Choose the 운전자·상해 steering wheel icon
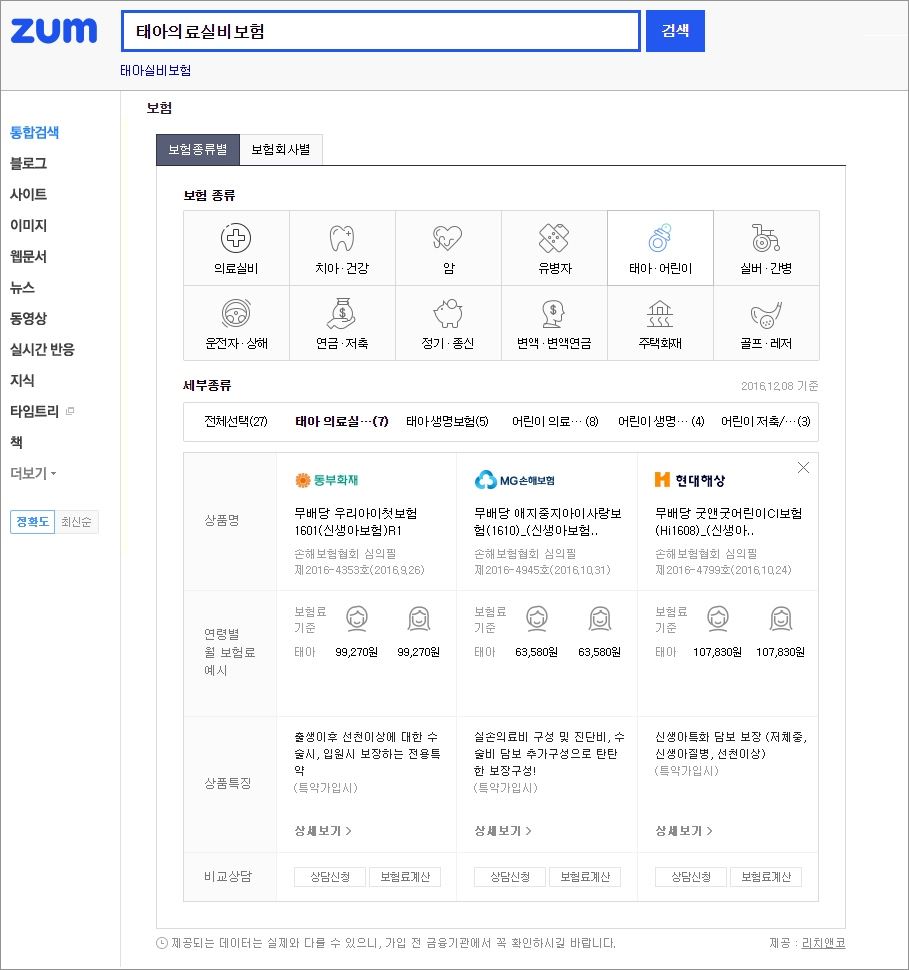909x970 pixels. (x=236, y=315)
